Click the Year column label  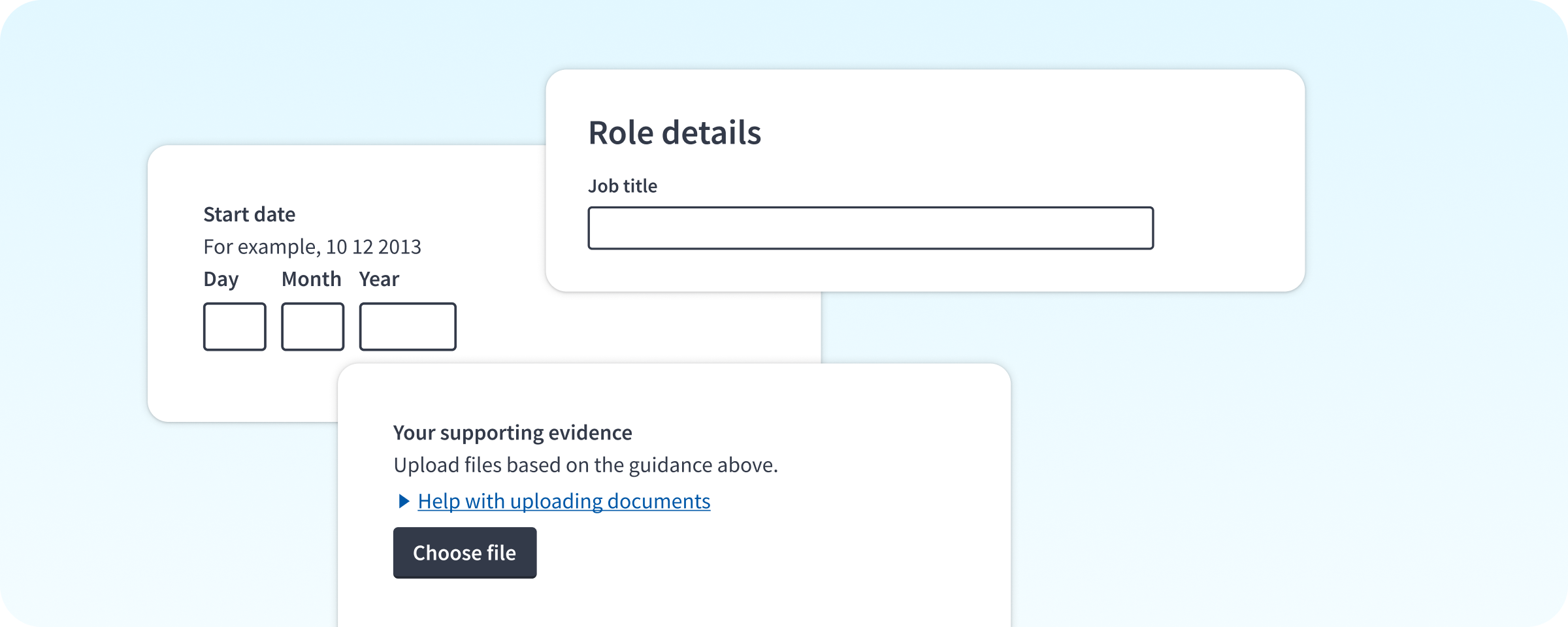coord(379,279)
